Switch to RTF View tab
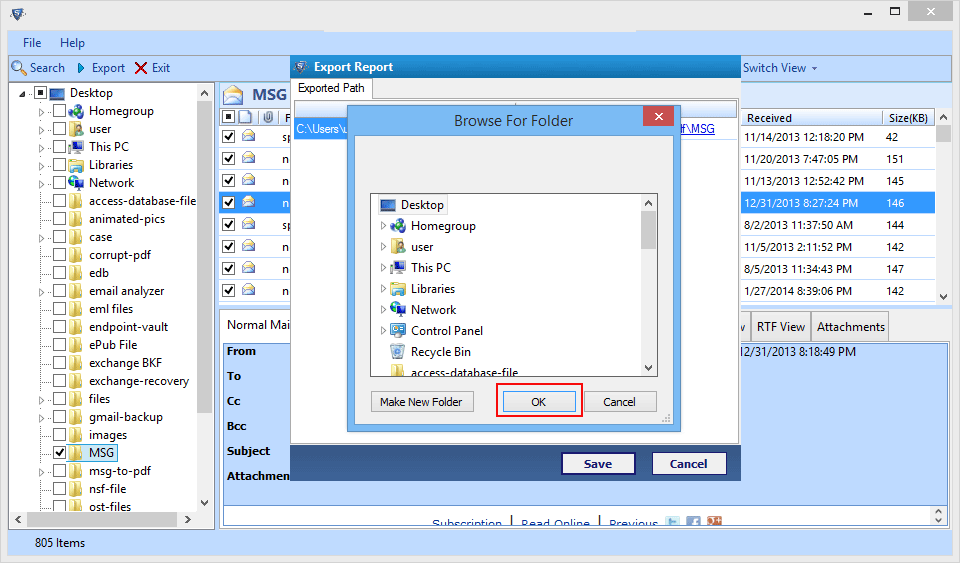This screenshot has width=960, height=563. click(781, 327)
